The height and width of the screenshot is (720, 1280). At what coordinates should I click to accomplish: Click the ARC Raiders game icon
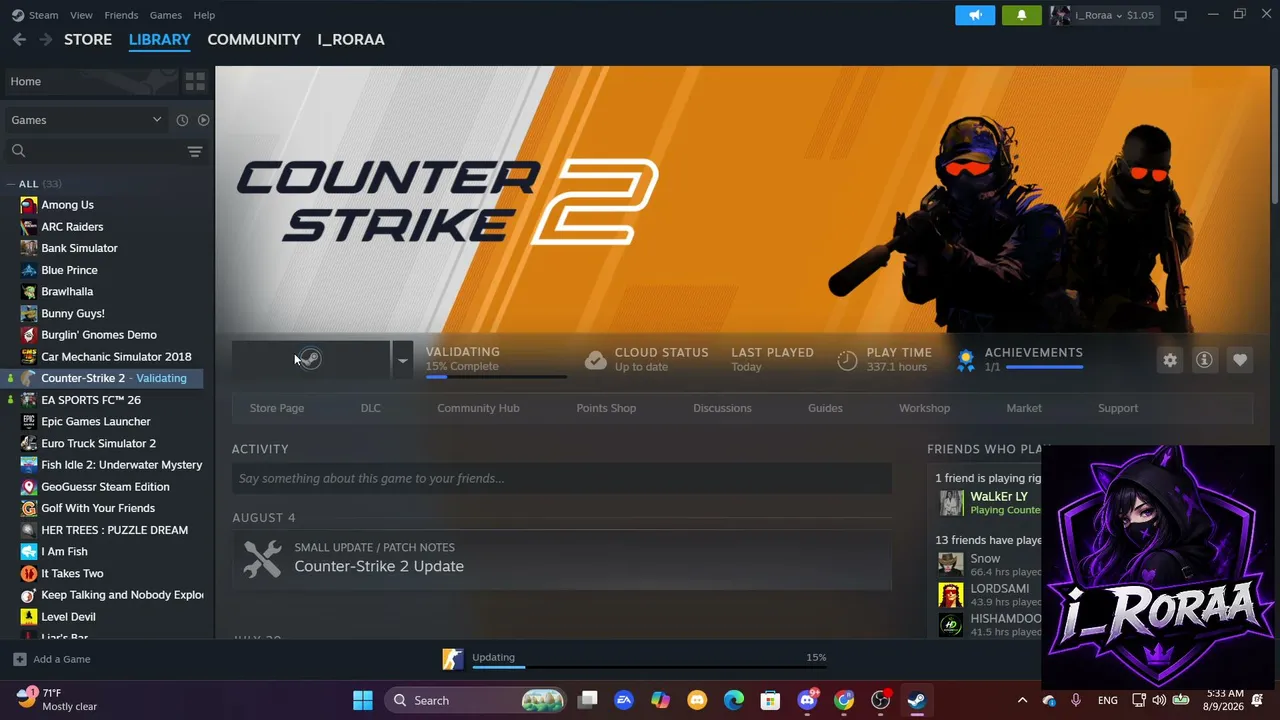click(x=29, y=227)
